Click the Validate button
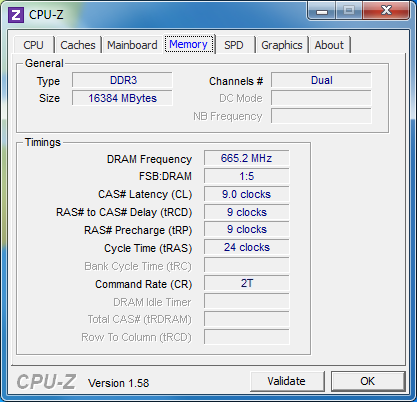The image size is (417, 402). 287,381
